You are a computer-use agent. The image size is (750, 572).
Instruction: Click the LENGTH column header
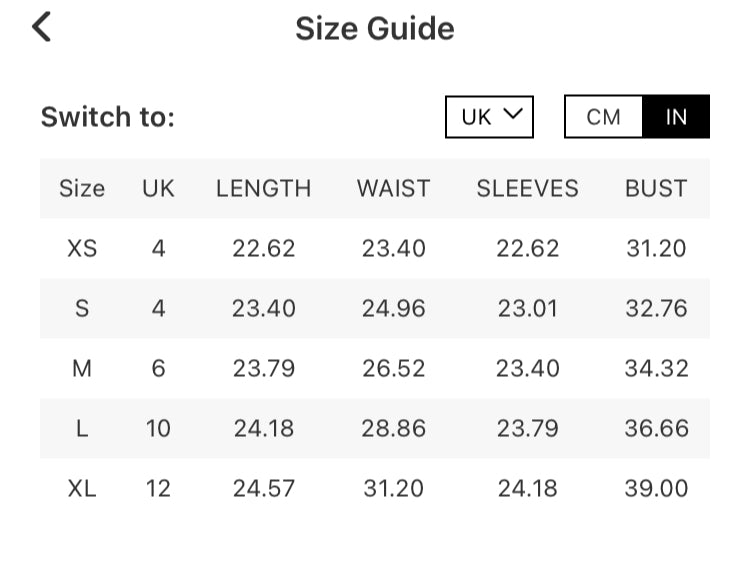coord(263,188)
